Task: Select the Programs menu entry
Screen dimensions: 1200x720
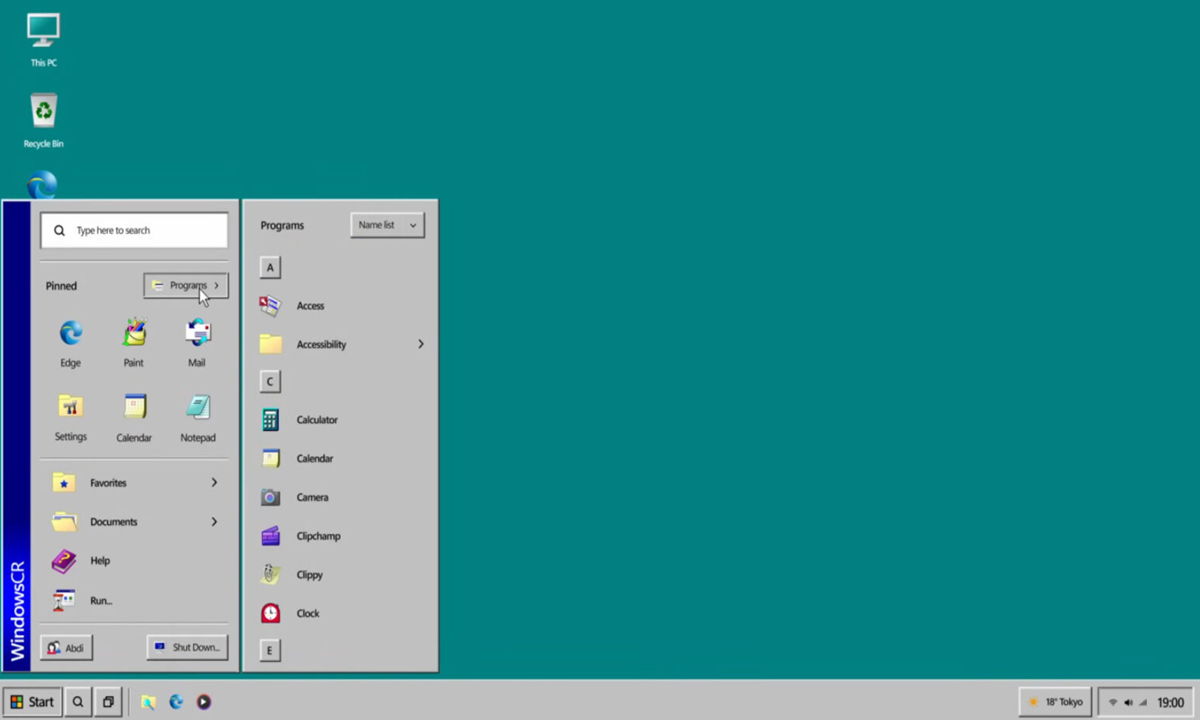Action: [x=186, y=285]
